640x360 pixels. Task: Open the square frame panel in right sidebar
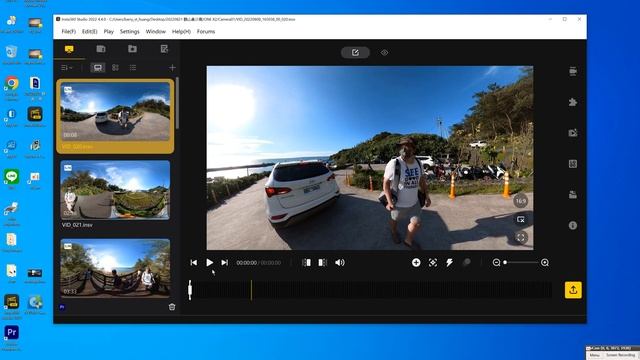point(573,164)
